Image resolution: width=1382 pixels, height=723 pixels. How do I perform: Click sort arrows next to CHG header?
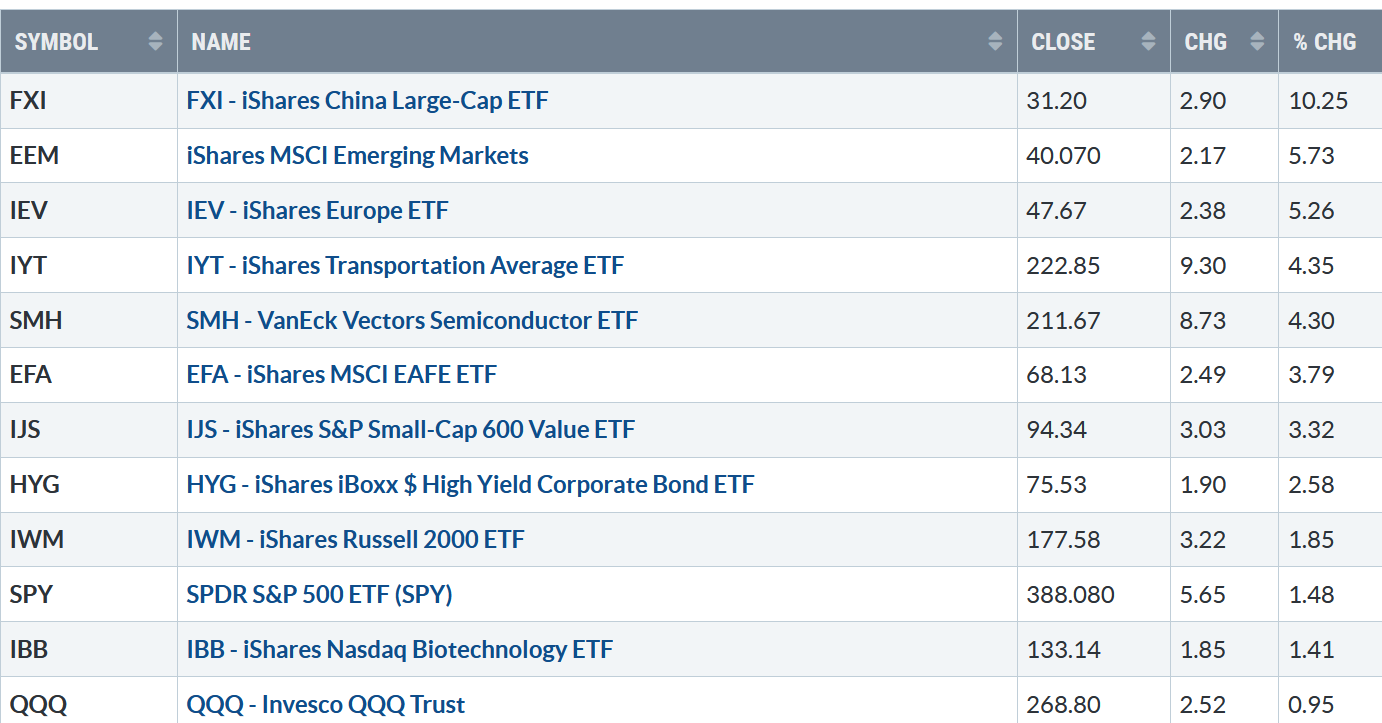click(x=1255, y=41)
